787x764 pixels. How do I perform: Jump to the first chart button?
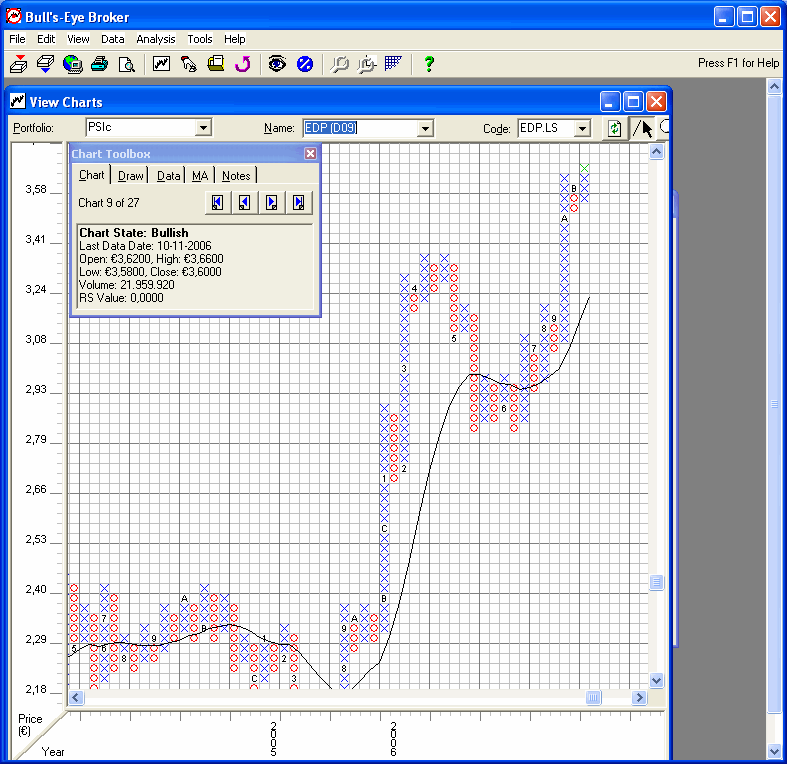(217, 203)
